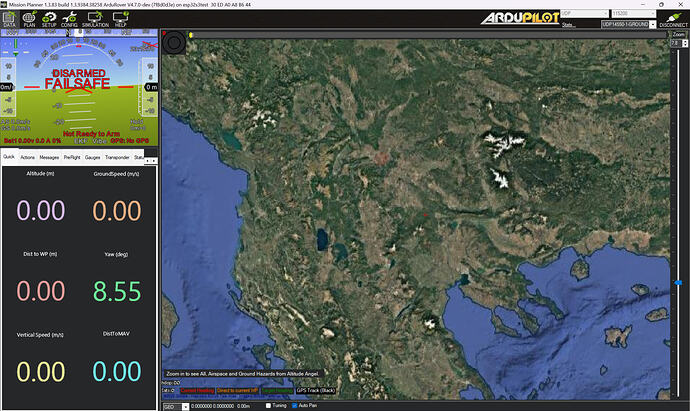The width and height of the screenshot is (690, 411).
Task: Open the DATA flight data screen
Action: (9, 19)
